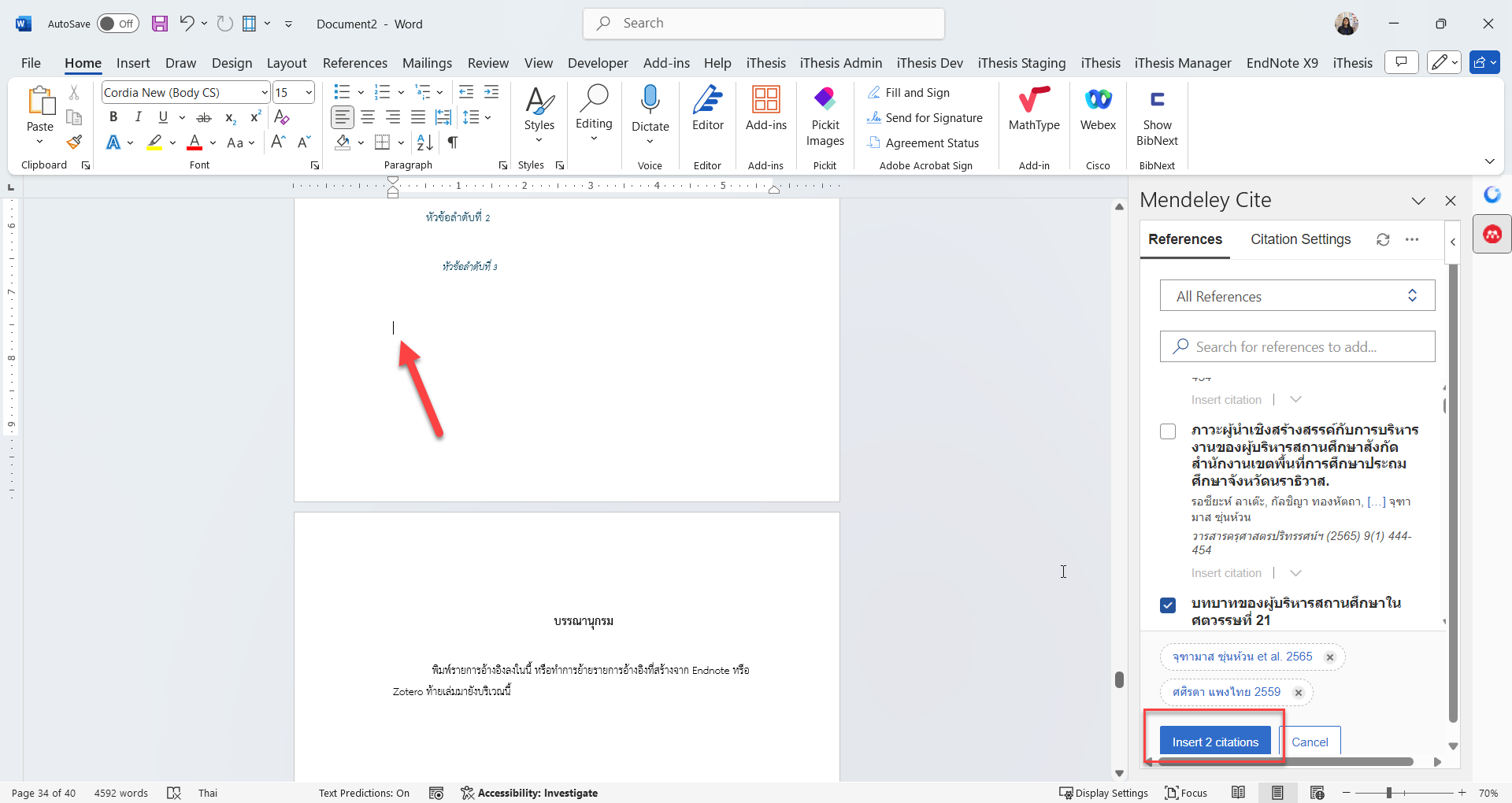This screenshot has height=803, width=1512.
Task: Open the Editor tool
Action: 708,109
